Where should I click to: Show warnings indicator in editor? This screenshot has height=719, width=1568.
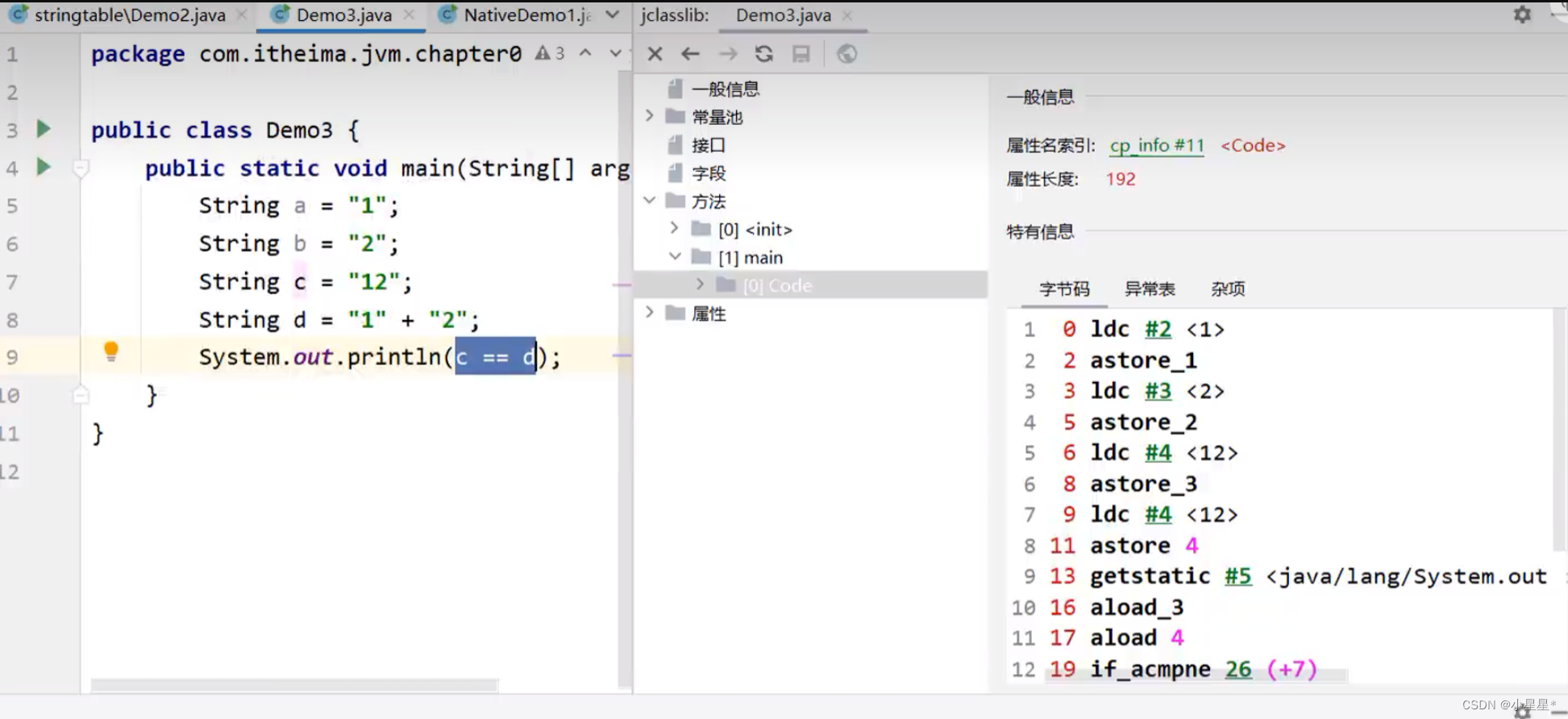pos(550,53)
